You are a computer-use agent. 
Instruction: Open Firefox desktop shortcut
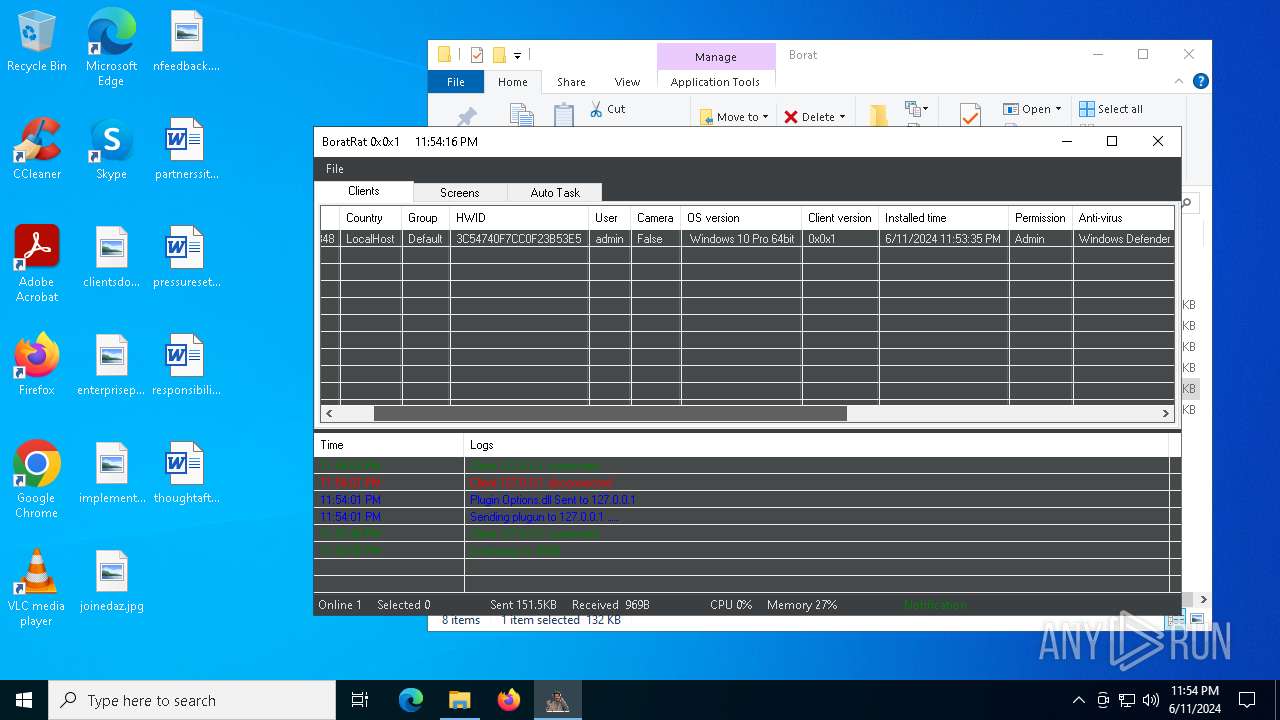pyautogui.click(x=37, y=365)
